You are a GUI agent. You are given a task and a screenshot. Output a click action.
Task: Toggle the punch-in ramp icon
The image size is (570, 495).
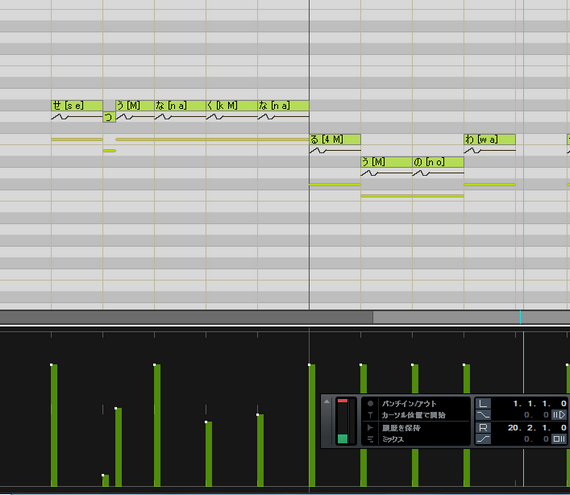[483, 415]
